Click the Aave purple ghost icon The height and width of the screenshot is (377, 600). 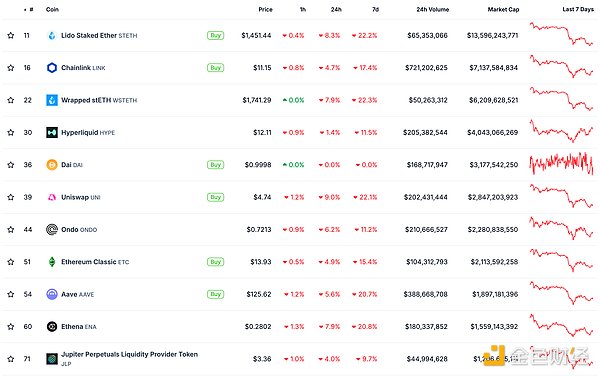(52, 294)
